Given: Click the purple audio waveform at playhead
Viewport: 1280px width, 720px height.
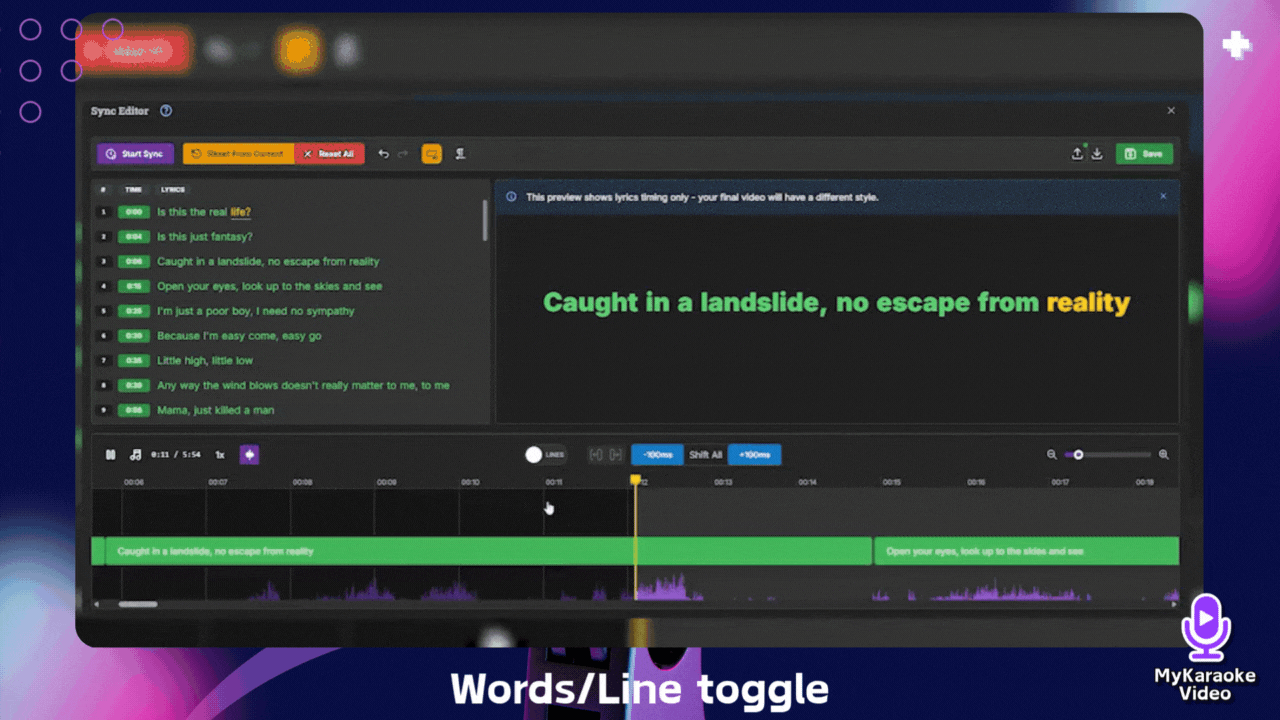Looking at the screenshot, I should (x=660, y=588).
